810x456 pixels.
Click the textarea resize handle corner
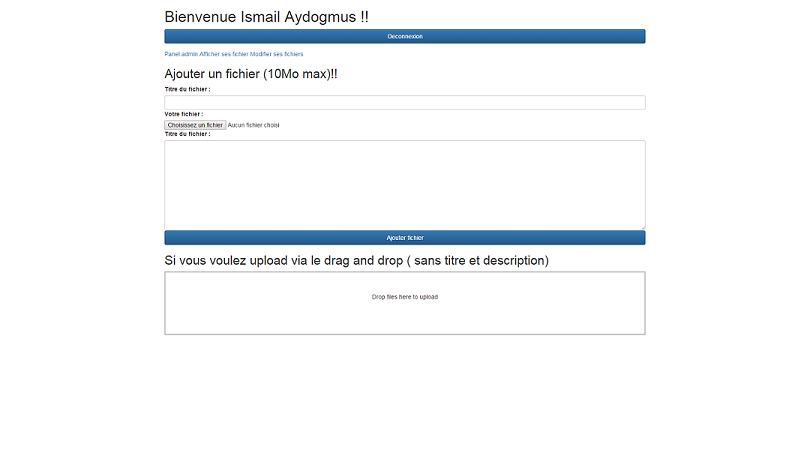(643, 227)
